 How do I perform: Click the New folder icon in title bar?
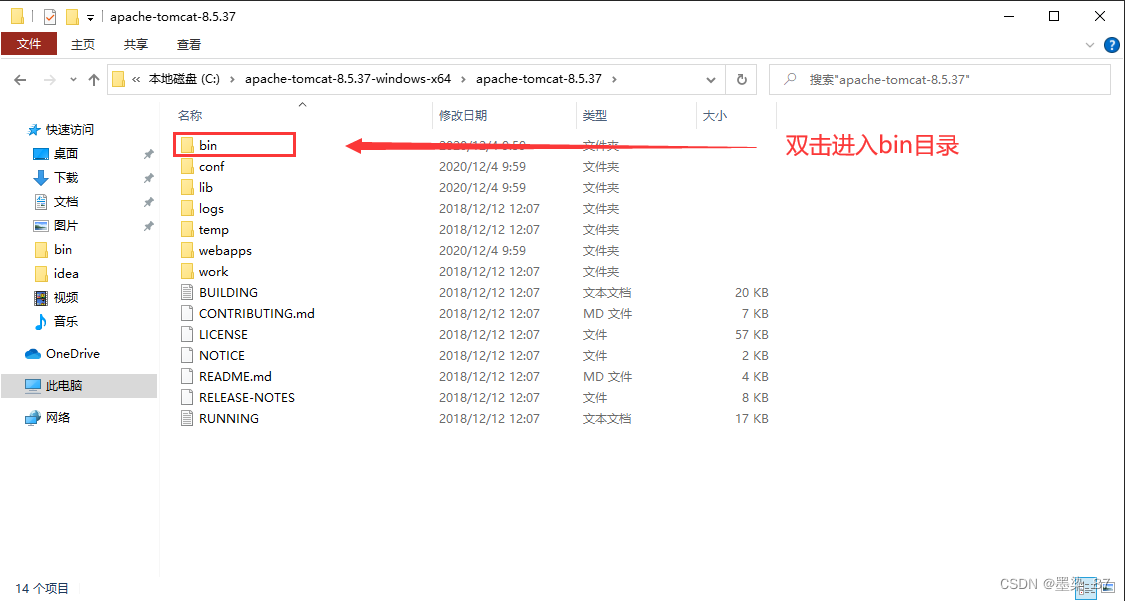pos(72,16)
